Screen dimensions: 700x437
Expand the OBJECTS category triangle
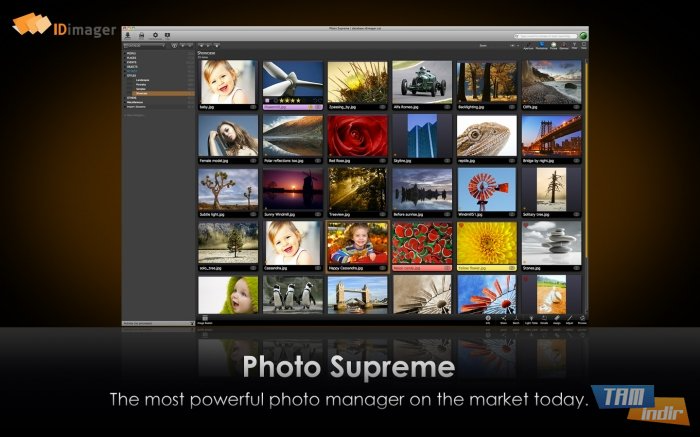125,67
